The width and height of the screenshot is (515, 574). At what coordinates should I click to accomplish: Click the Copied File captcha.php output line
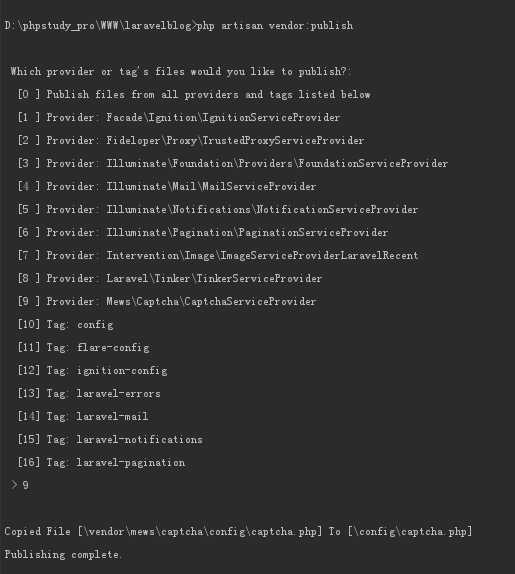pyautogui.click(x=238, y=532)
